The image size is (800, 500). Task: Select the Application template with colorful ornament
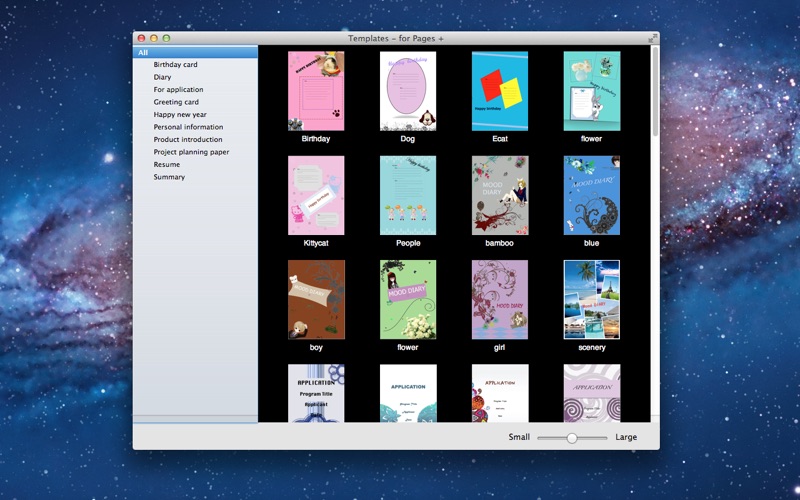tap(499, 393)
